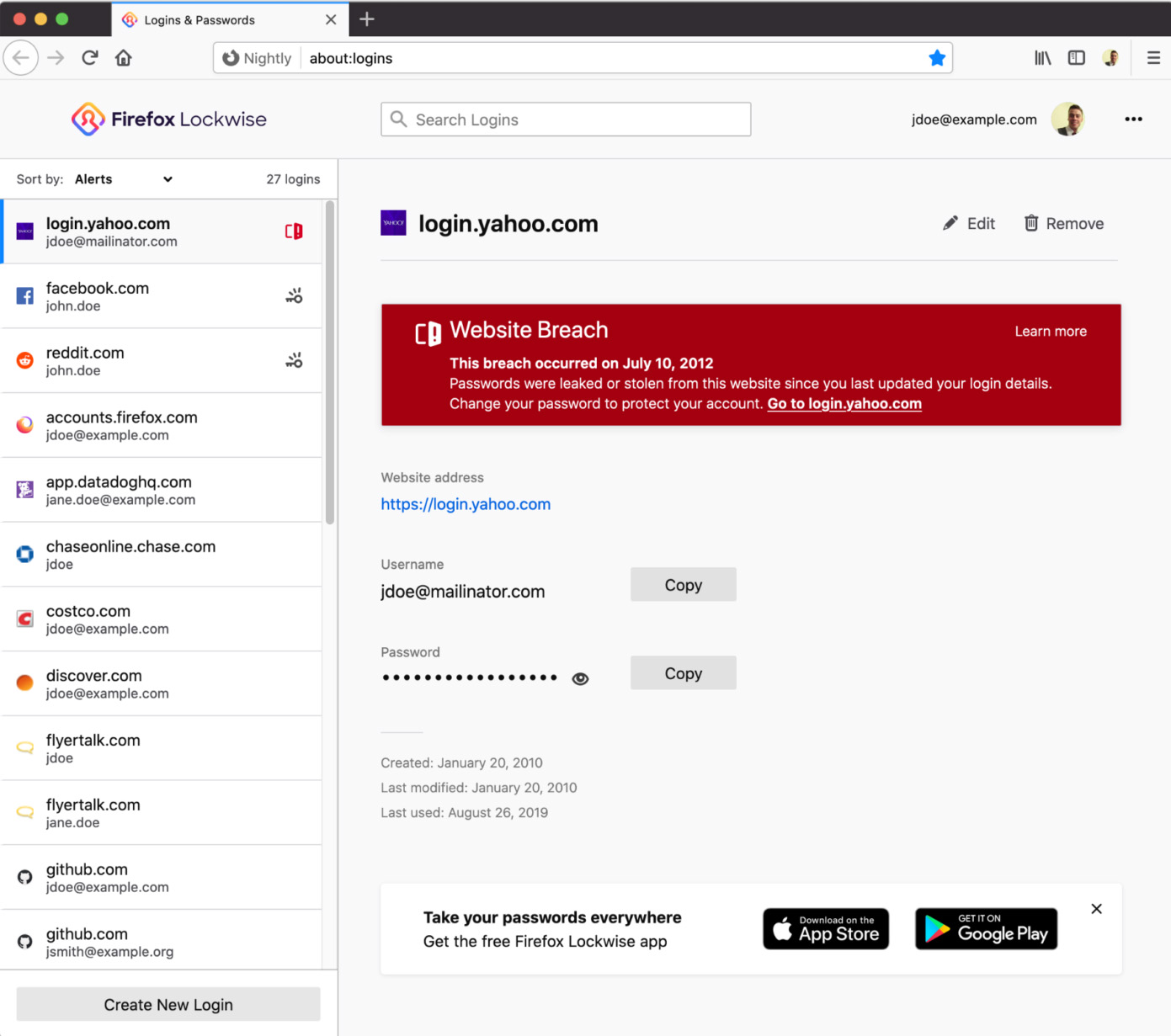
Task: Select the flyertalk.com jdoe entry
Action: coord(162,748)
